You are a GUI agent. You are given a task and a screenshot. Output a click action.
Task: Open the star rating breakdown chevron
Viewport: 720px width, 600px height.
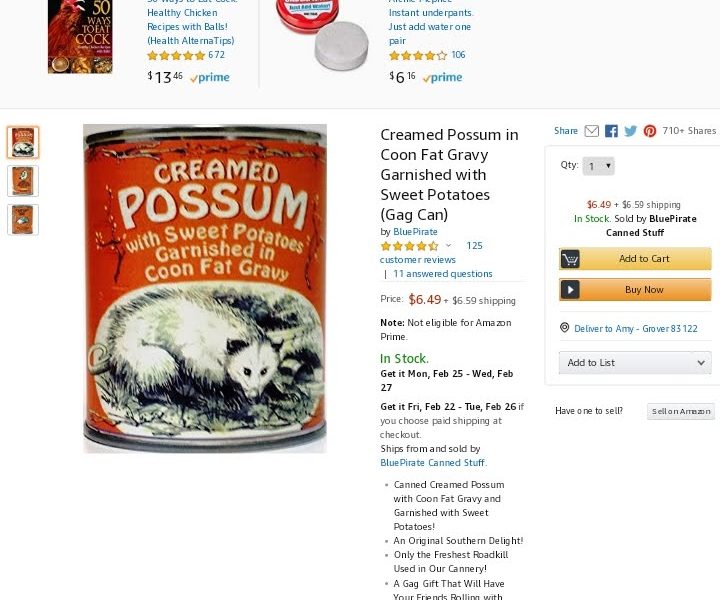tap(449, 246)
